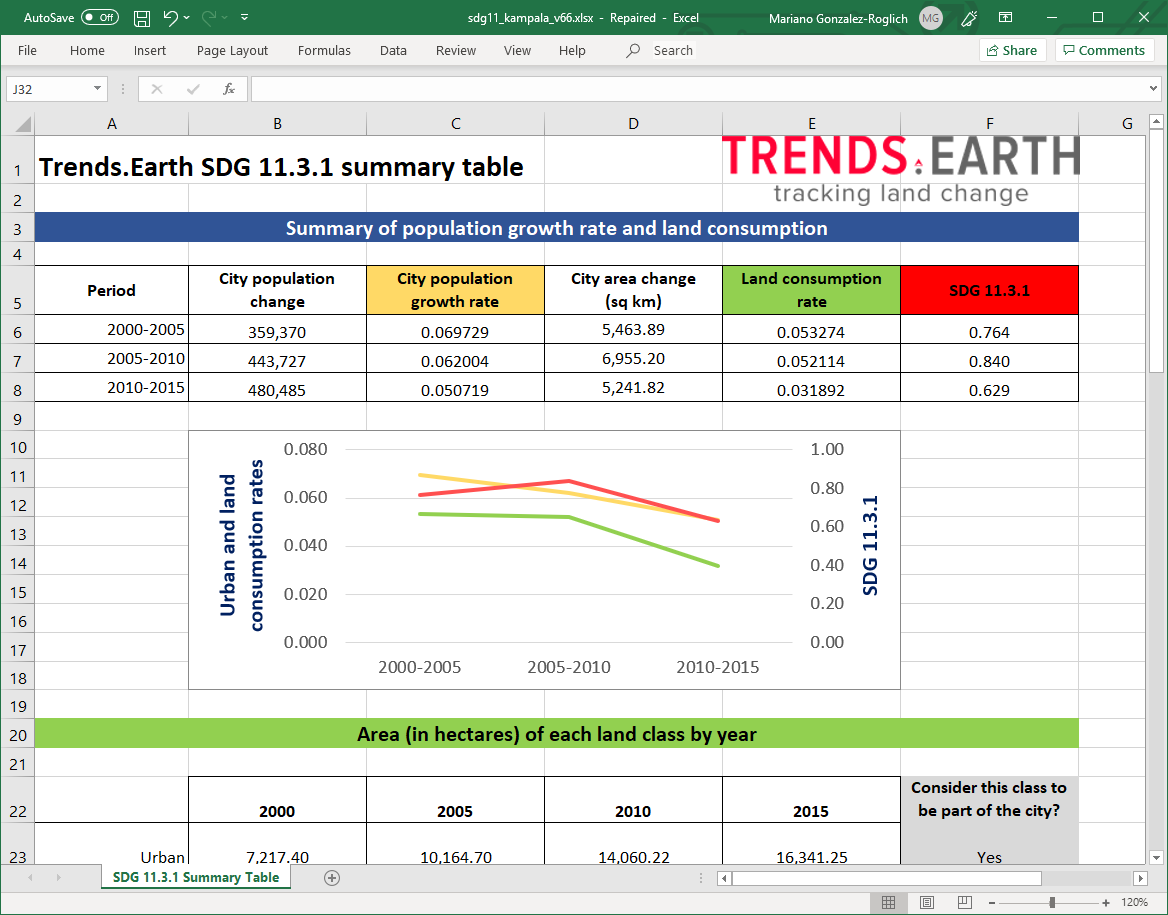The image size is (1168, 915).
Task: Open Customize Quick Access Toolbar menu
Action: (242, 17)
